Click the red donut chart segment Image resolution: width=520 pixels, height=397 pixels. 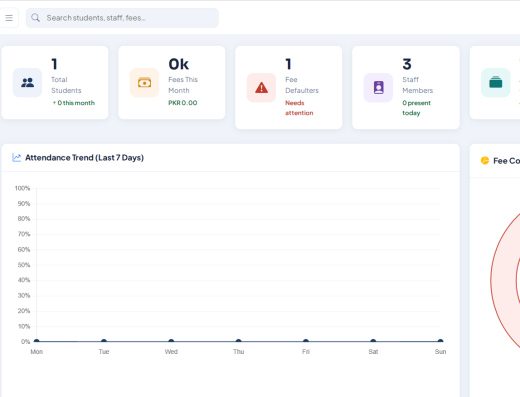[x=503, y=280]
